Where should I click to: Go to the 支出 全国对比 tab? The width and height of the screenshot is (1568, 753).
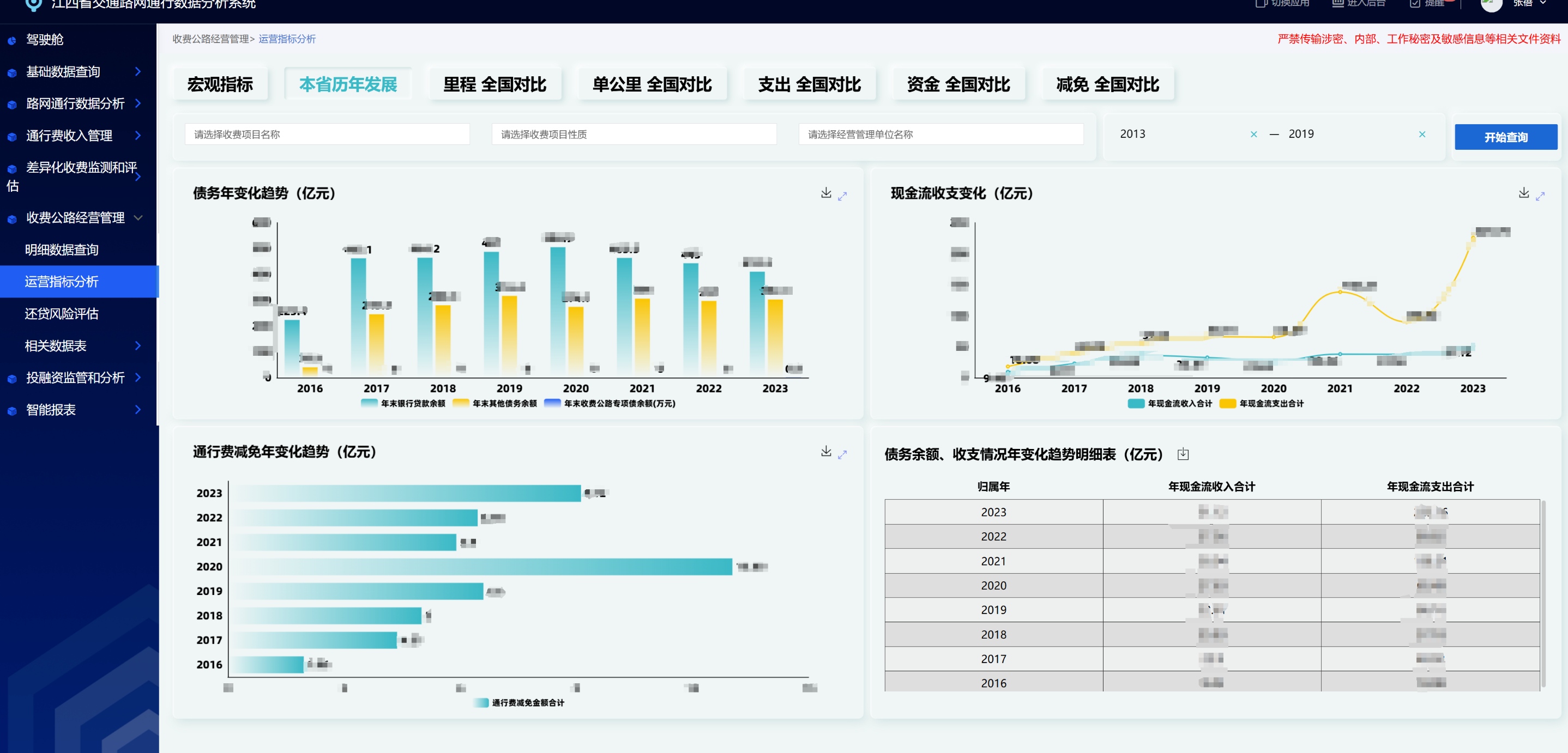pos(810,84)
